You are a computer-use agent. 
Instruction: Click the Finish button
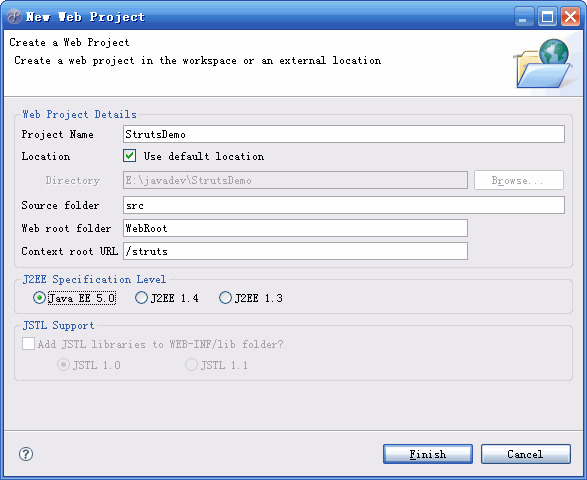(x=428, y=454)
